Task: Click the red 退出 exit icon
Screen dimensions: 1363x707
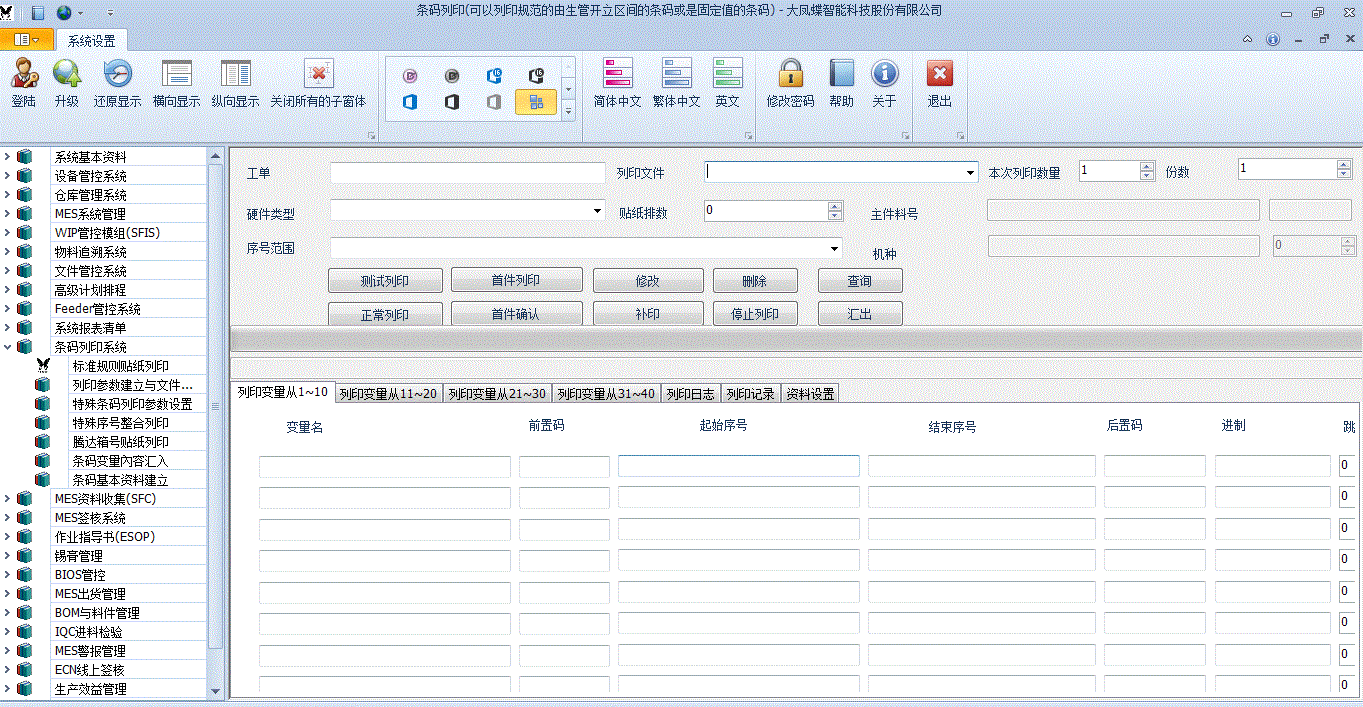Action: tap(940, 75)
